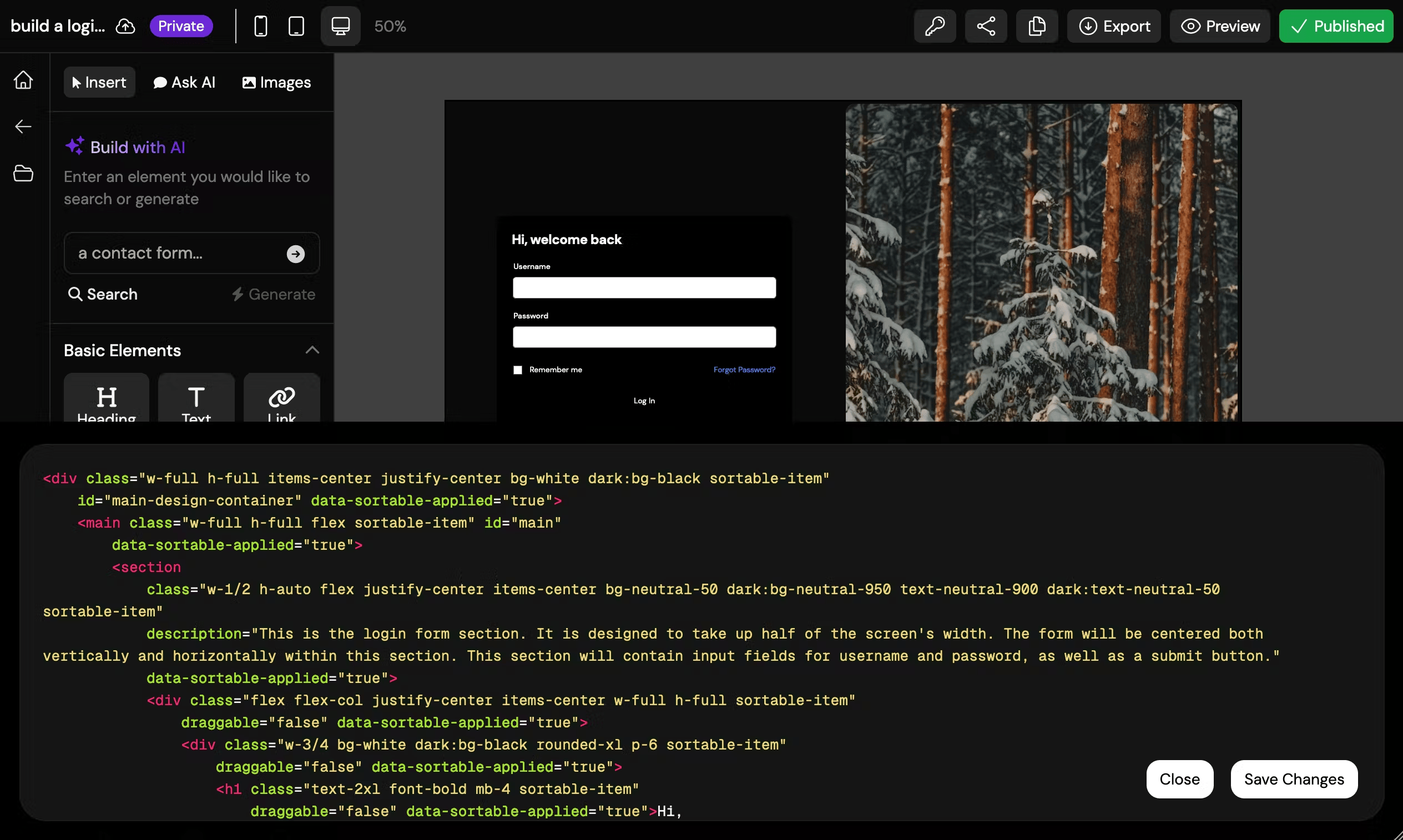This screenshot has width=1403, height=840.
Task: Click Save Changes button
Action: point(1293,779)
